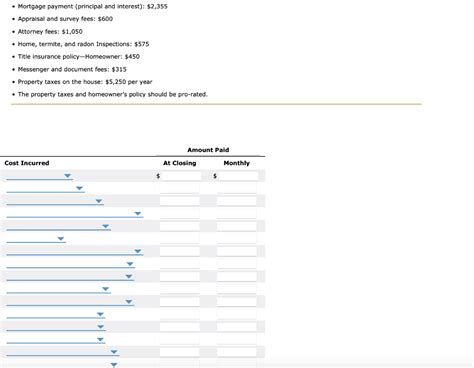This screenshot has width=474, height=368.
Task: Click the 'Cost Incurred' column header
Action: (x=27, y=163)
